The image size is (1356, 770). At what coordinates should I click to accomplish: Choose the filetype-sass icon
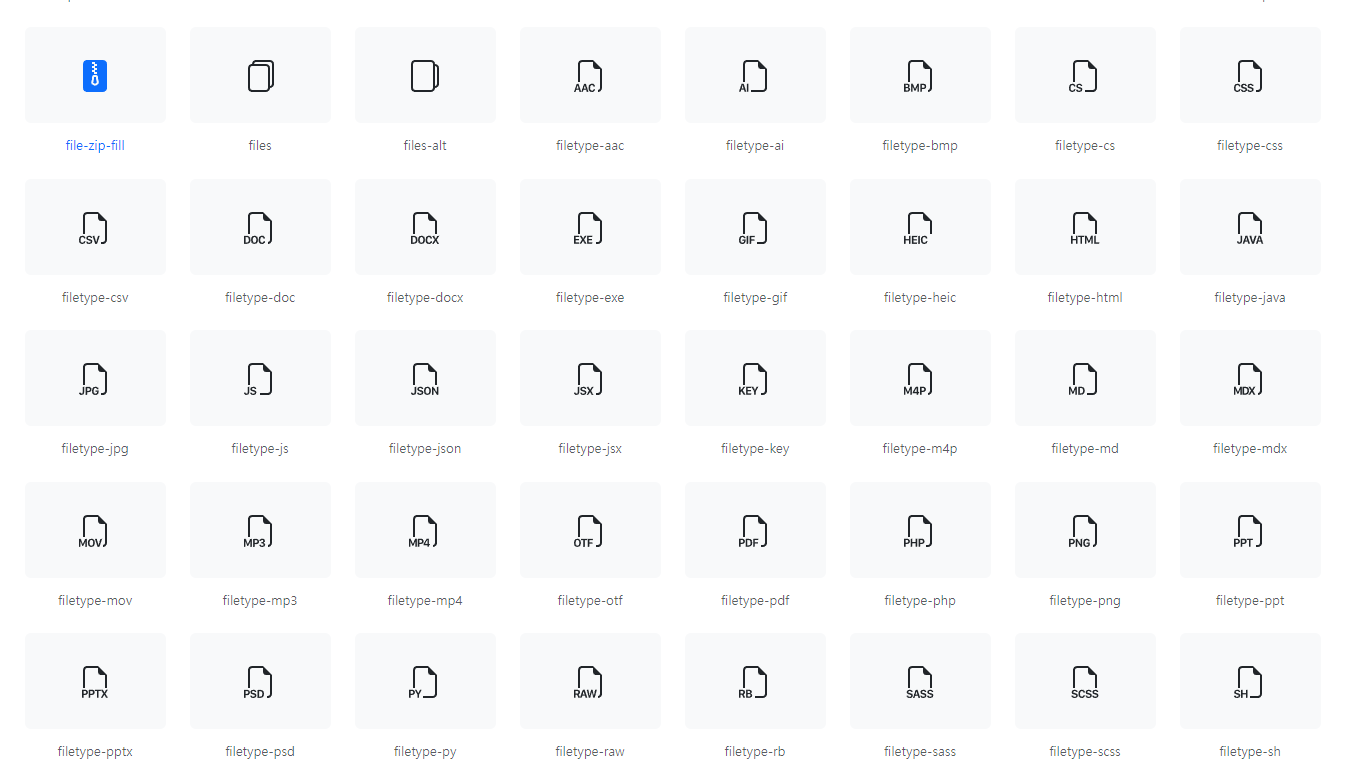point(920,682)
